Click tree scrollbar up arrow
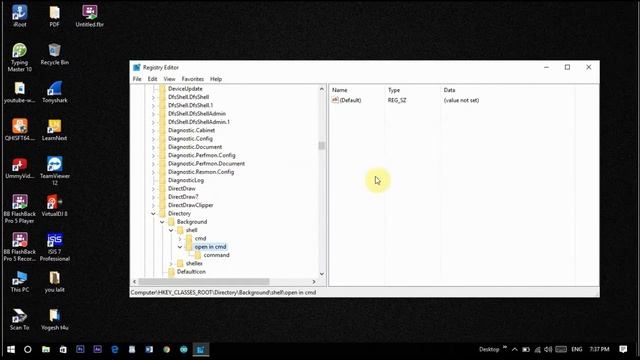Screen dimensions: 640x360 pos(322,89)
